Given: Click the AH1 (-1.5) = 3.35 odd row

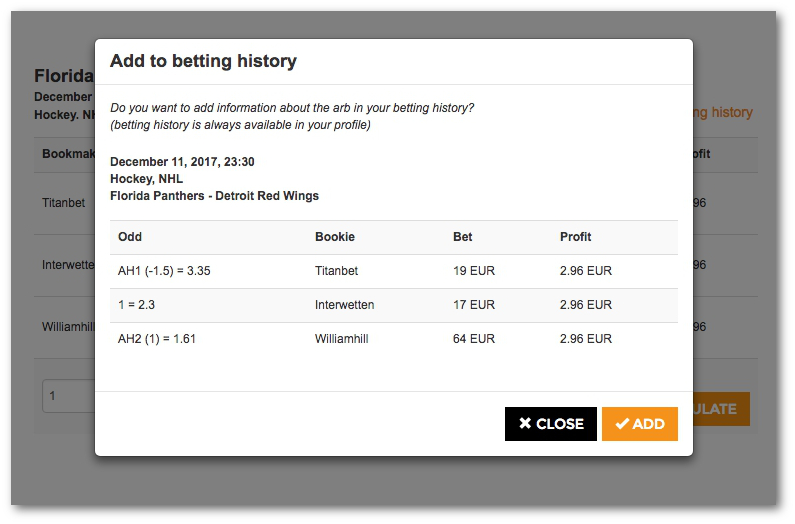Looking at the screenshot, I should 394,271.
